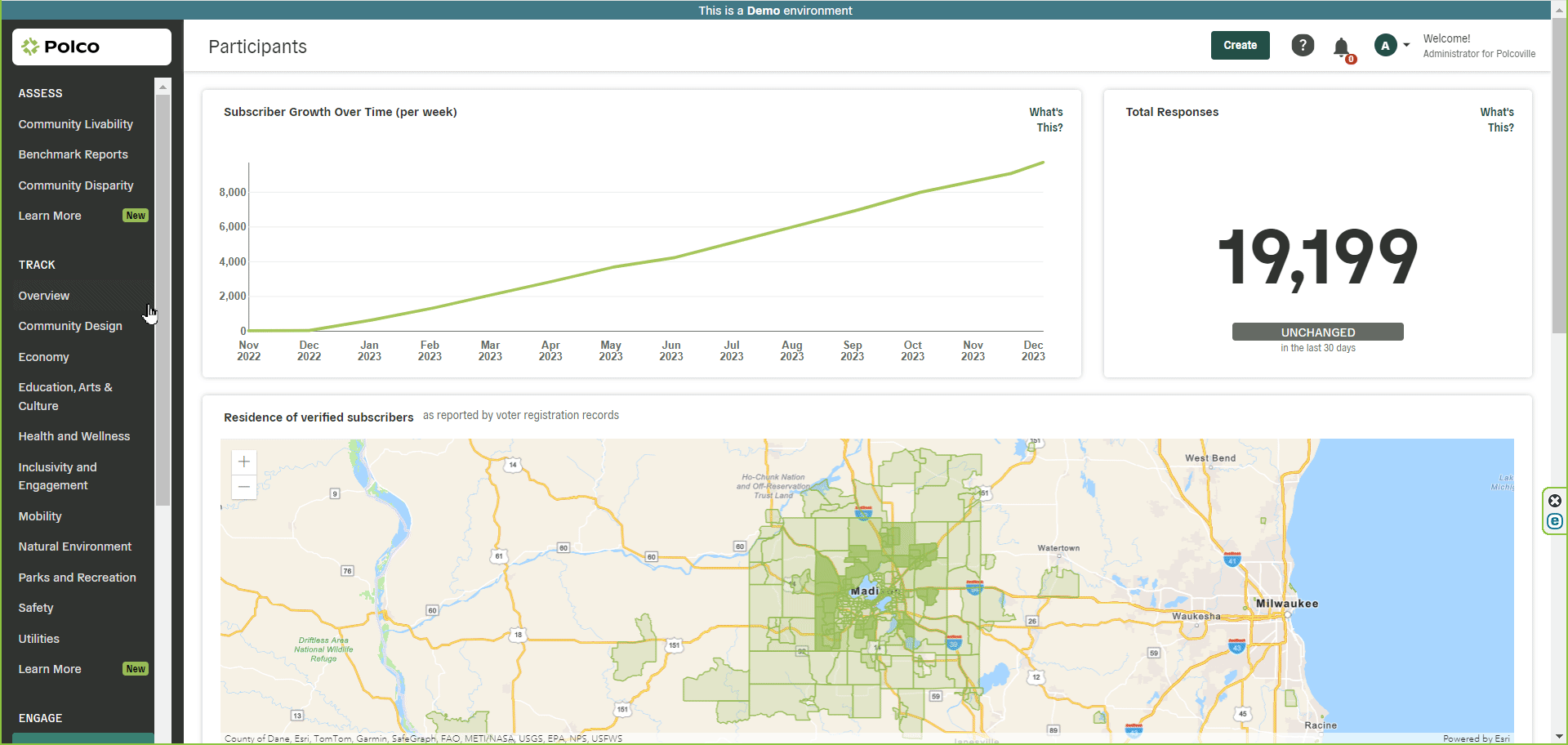Select Benchmark Reports menu item
The image size is (1568, 745).
(x=73, y=154)
